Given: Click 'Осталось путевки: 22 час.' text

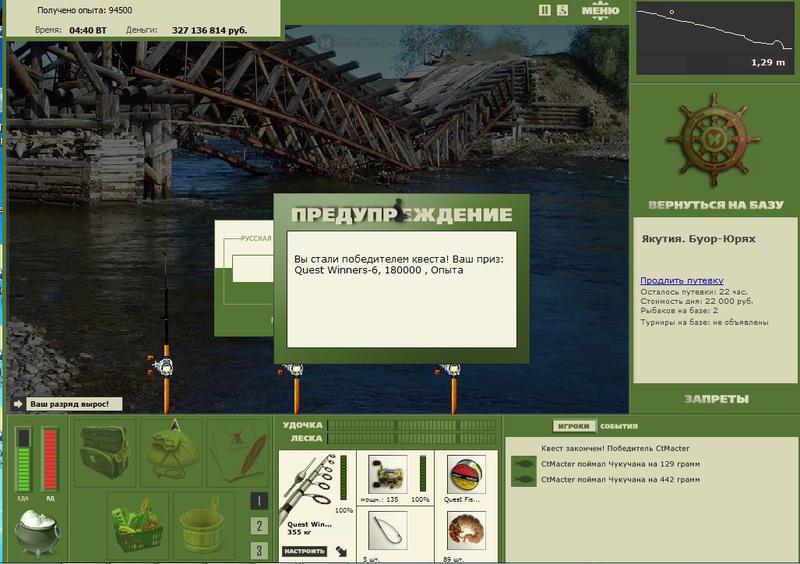Looking at the screenshot, I should tap(693, 292).
